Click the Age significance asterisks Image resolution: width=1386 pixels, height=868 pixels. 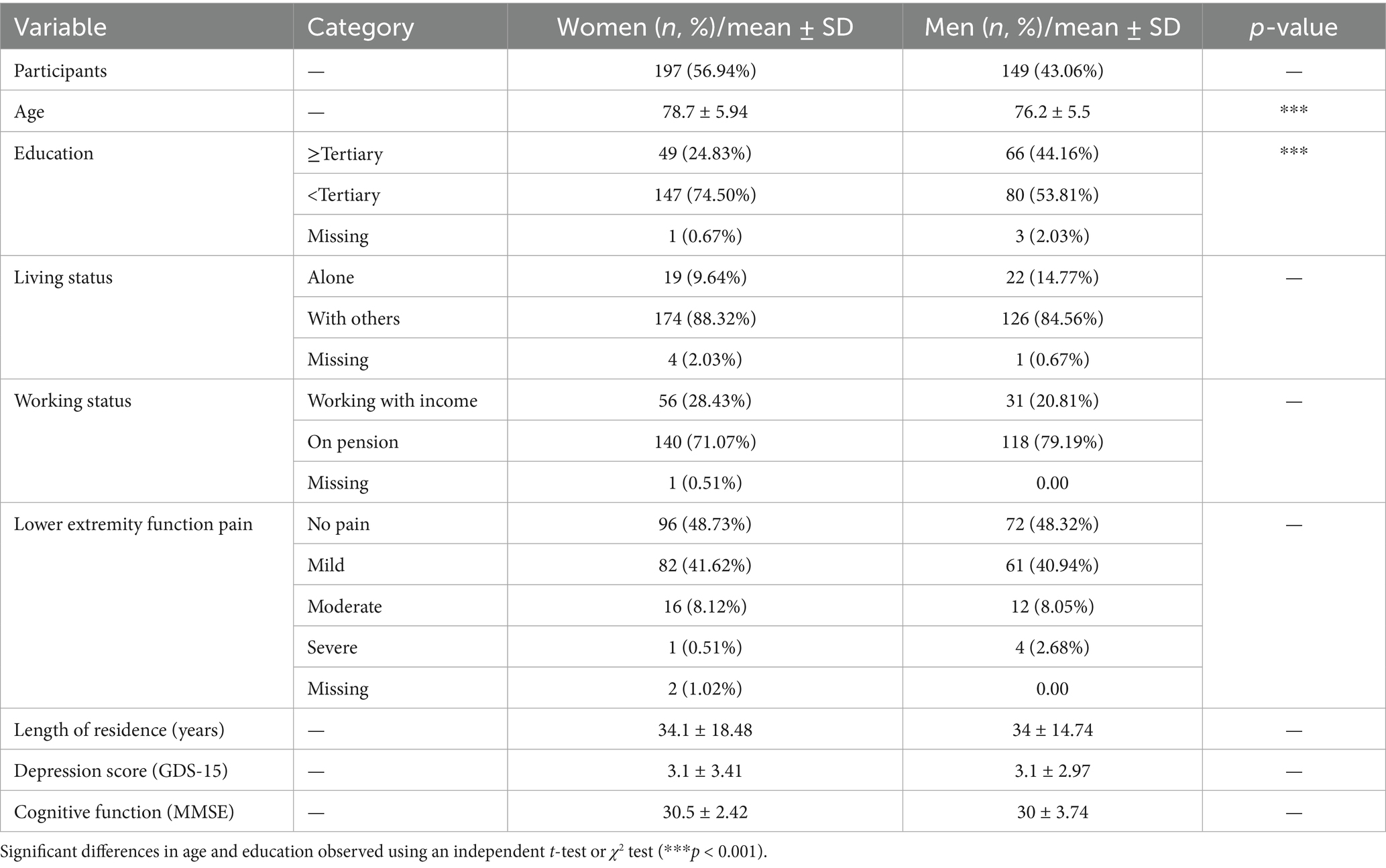point(1293,110)
